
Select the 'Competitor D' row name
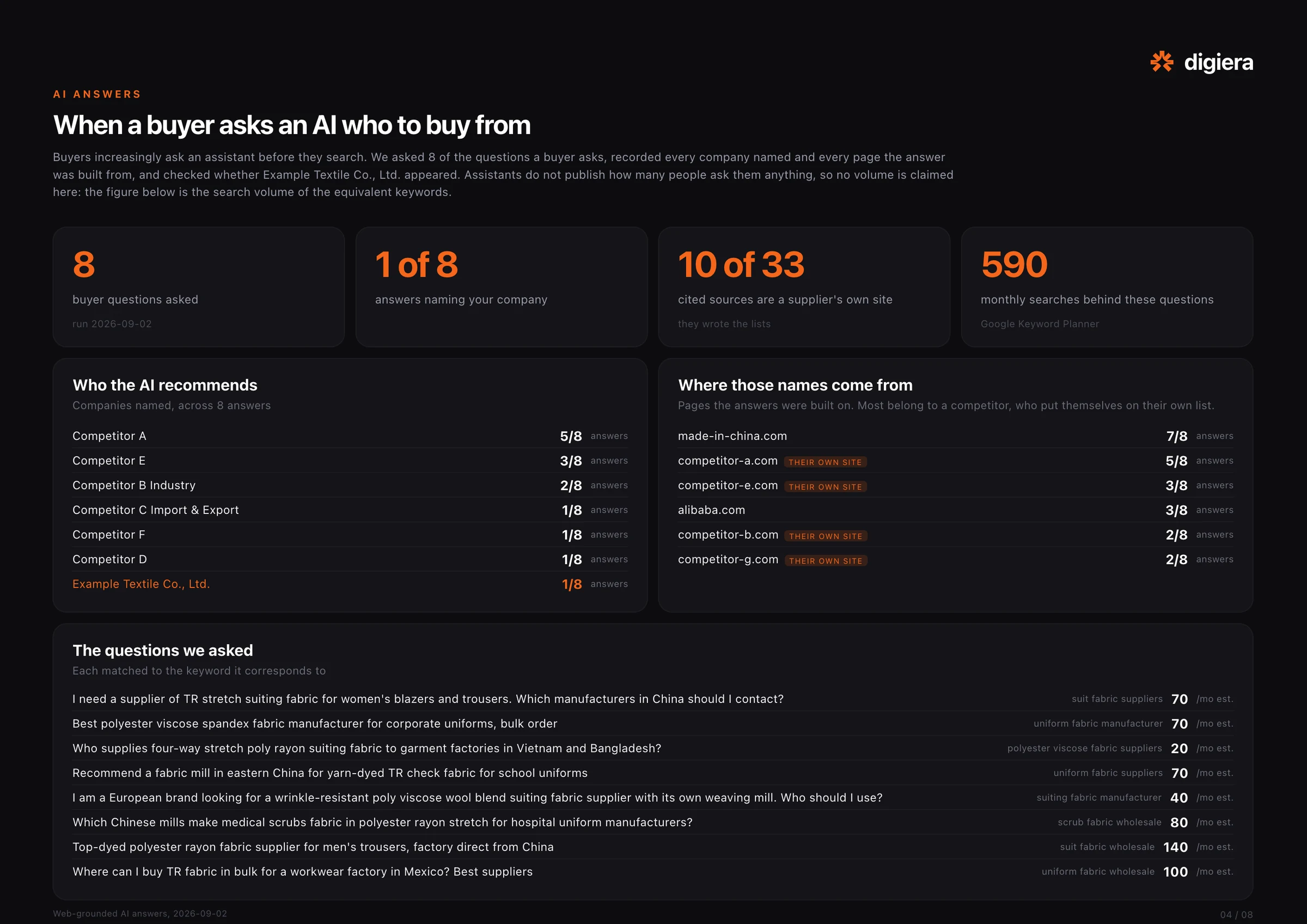click(109, 560)
